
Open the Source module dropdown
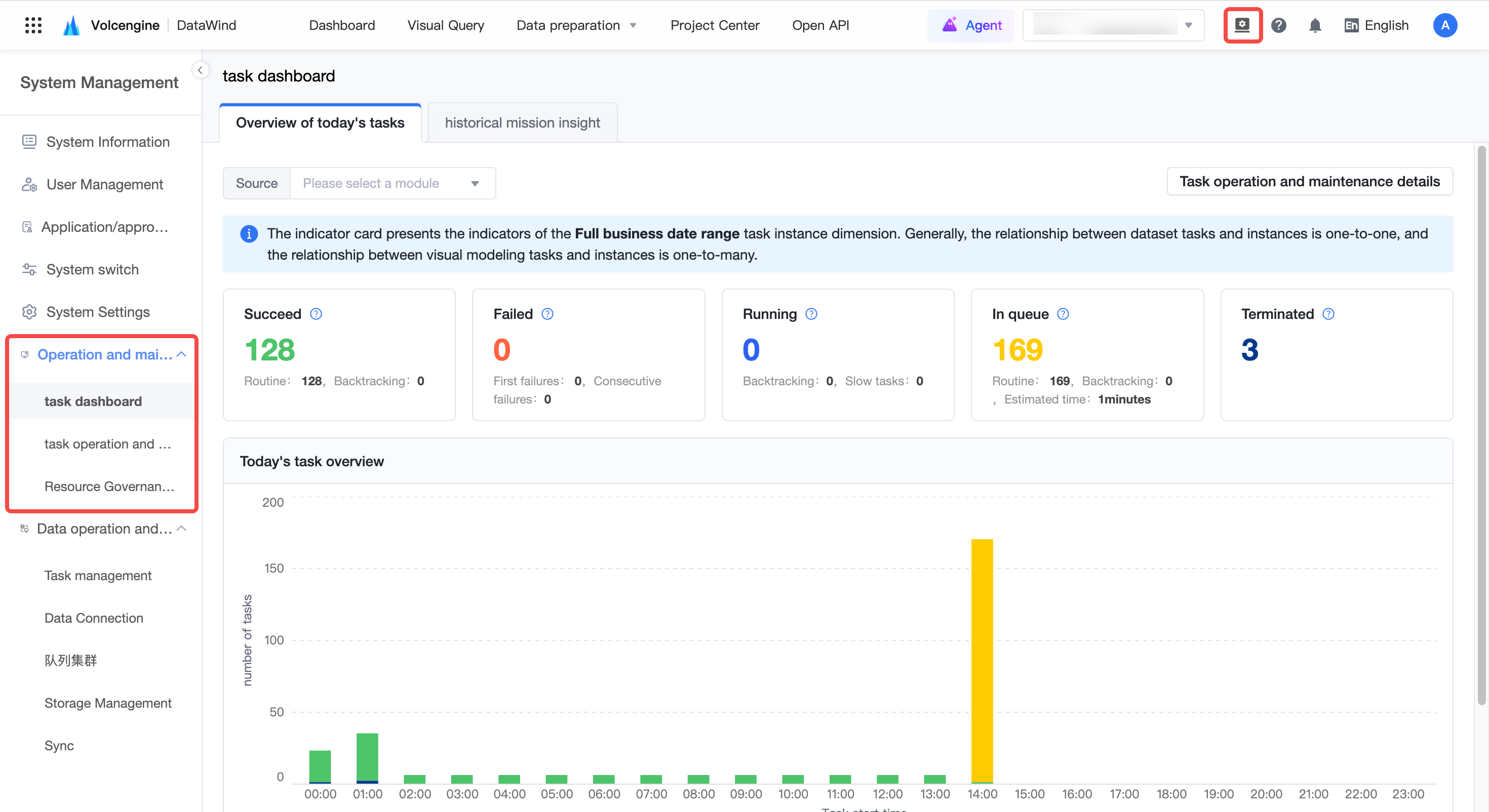(393, 183)
